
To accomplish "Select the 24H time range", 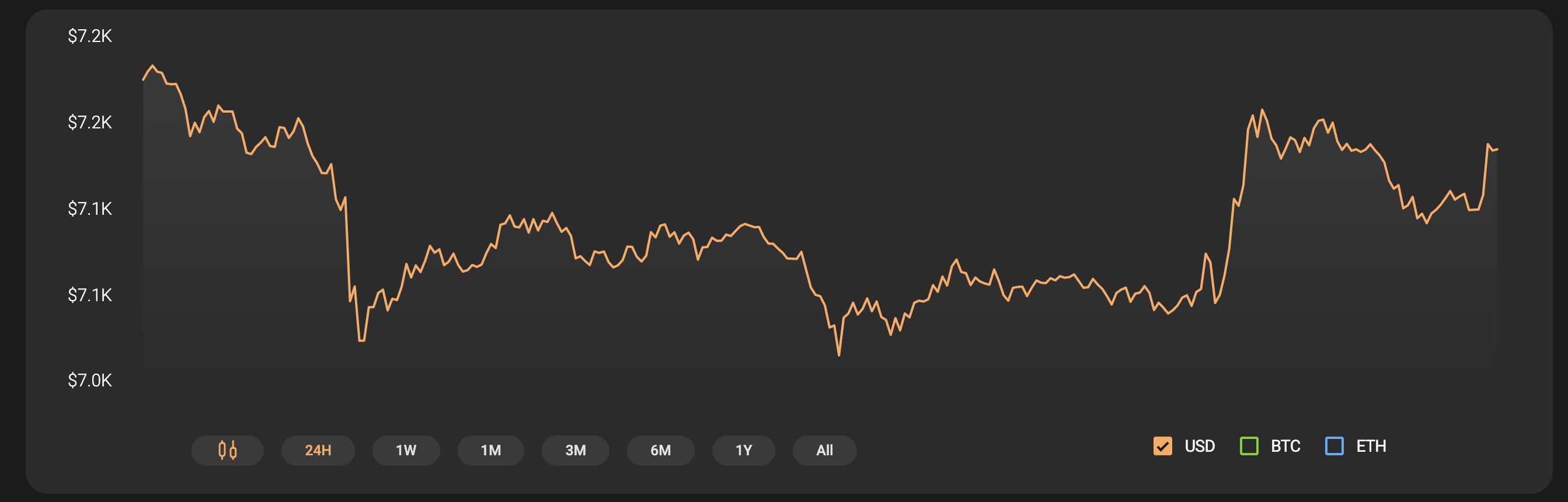I will [318, 450].
